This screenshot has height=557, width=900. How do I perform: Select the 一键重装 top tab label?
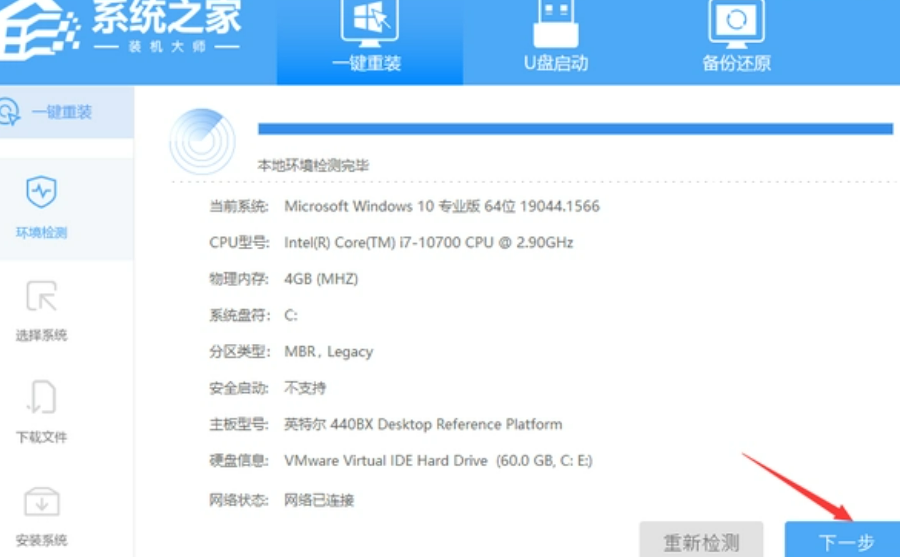point(367,63)
